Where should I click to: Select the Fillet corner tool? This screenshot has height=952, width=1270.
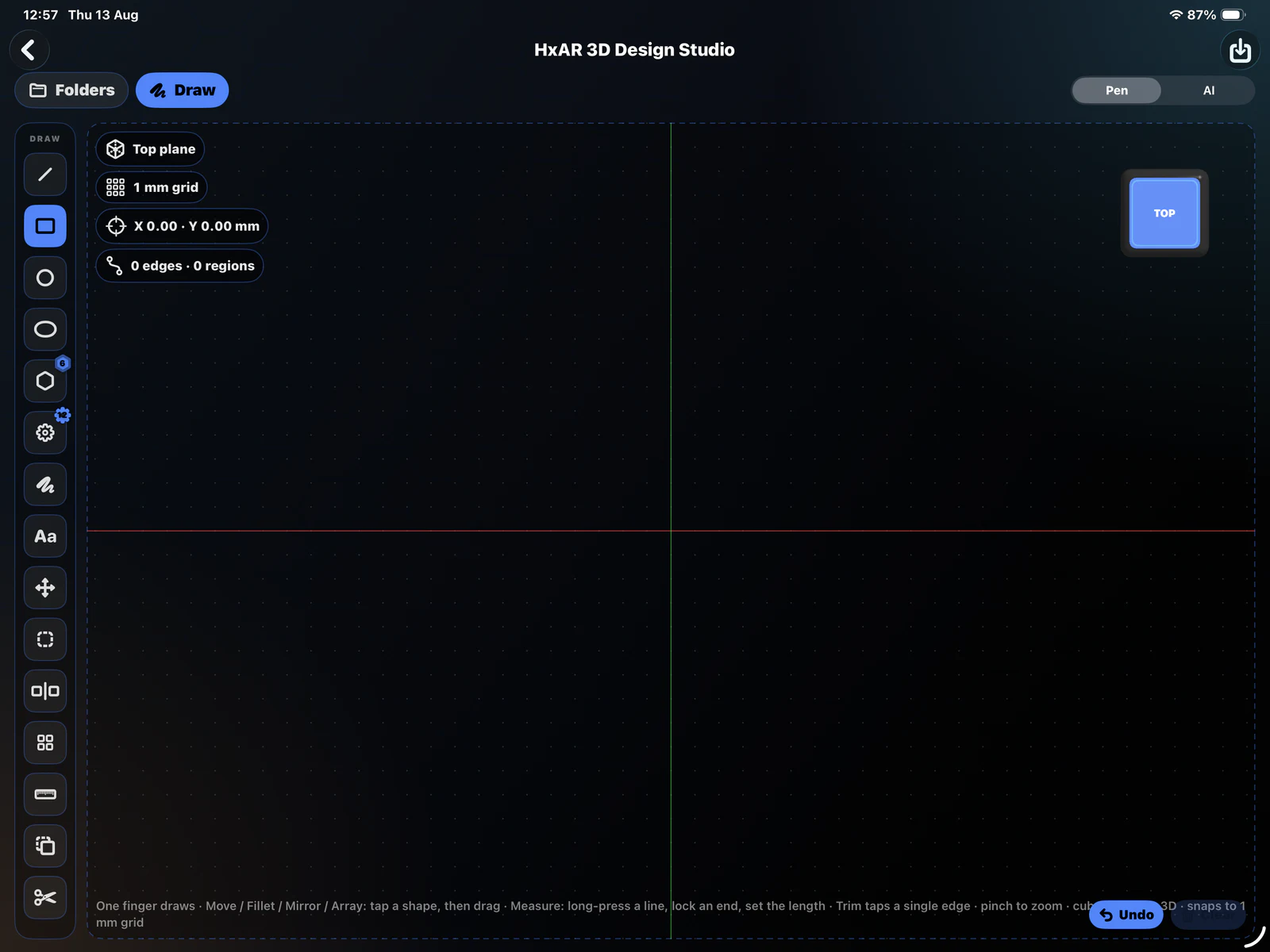45,639
